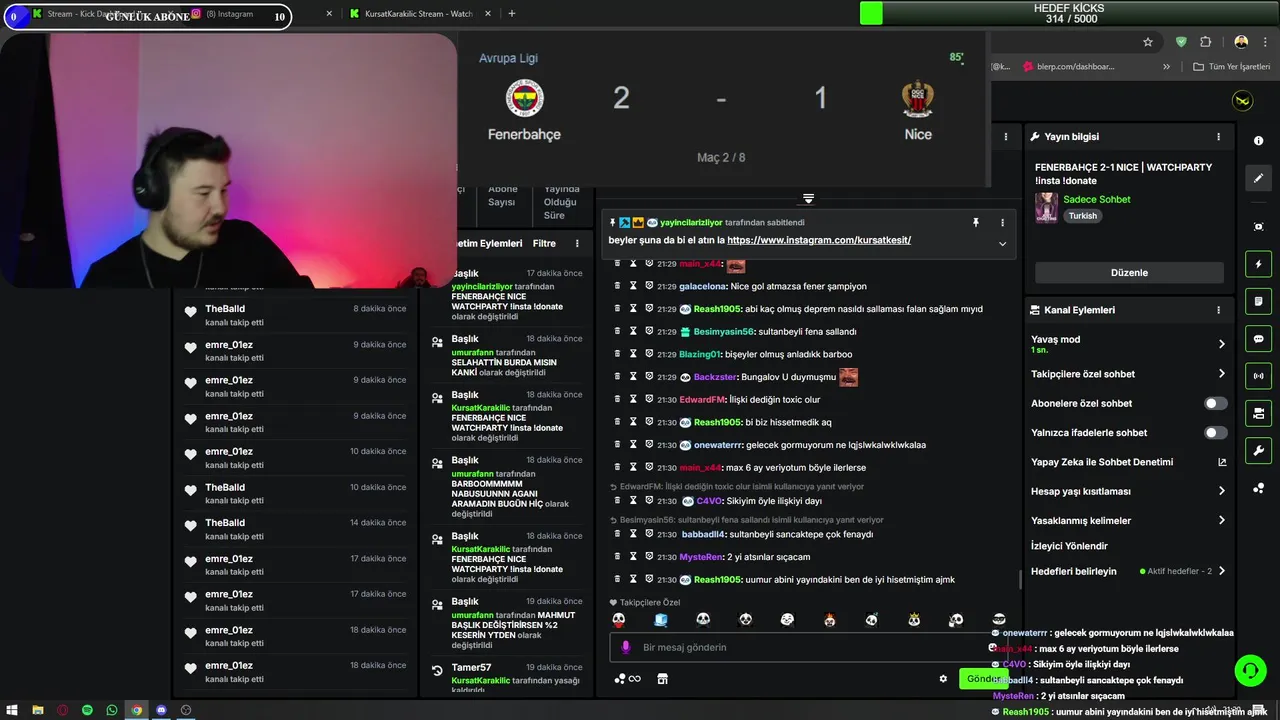Viewport: 1280px width, 720px height.
Task: Expand Yasaklanmış kelimeler options
Action: click(1221, 520)
